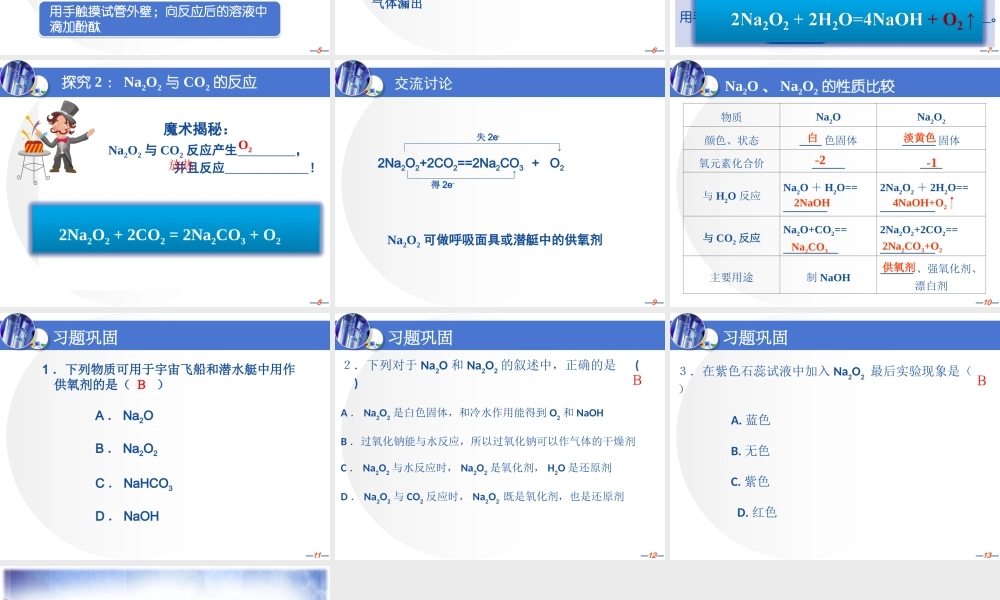Viewport: 1000px width, 600px height.
Task: Click the 颜色、状态 row label
Action: pyautogui.click(x=731, y=140)
